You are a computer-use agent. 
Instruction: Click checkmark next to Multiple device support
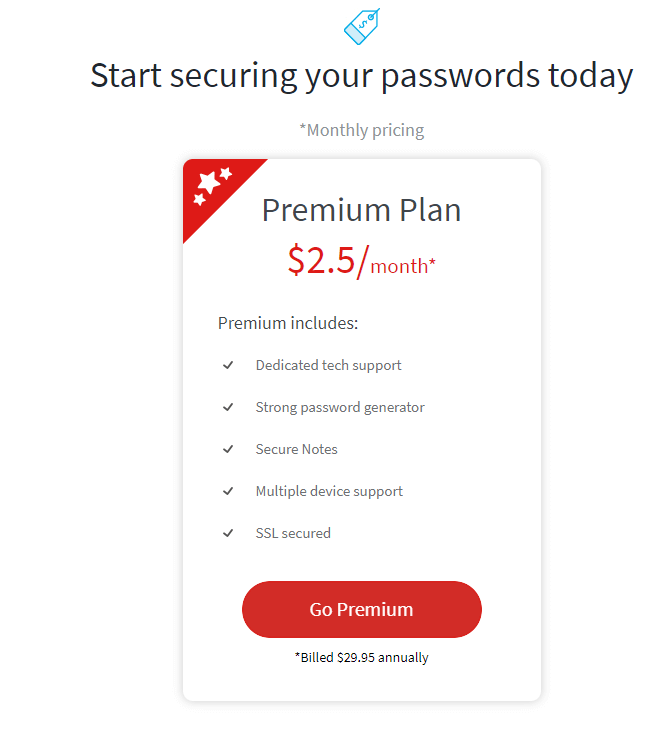point(228,491)
